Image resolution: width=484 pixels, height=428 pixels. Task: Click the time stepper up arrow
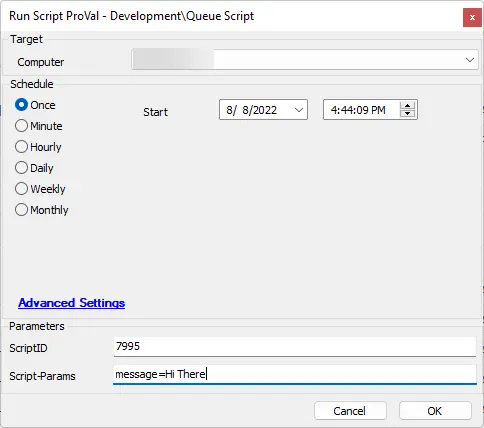[407, 106]
